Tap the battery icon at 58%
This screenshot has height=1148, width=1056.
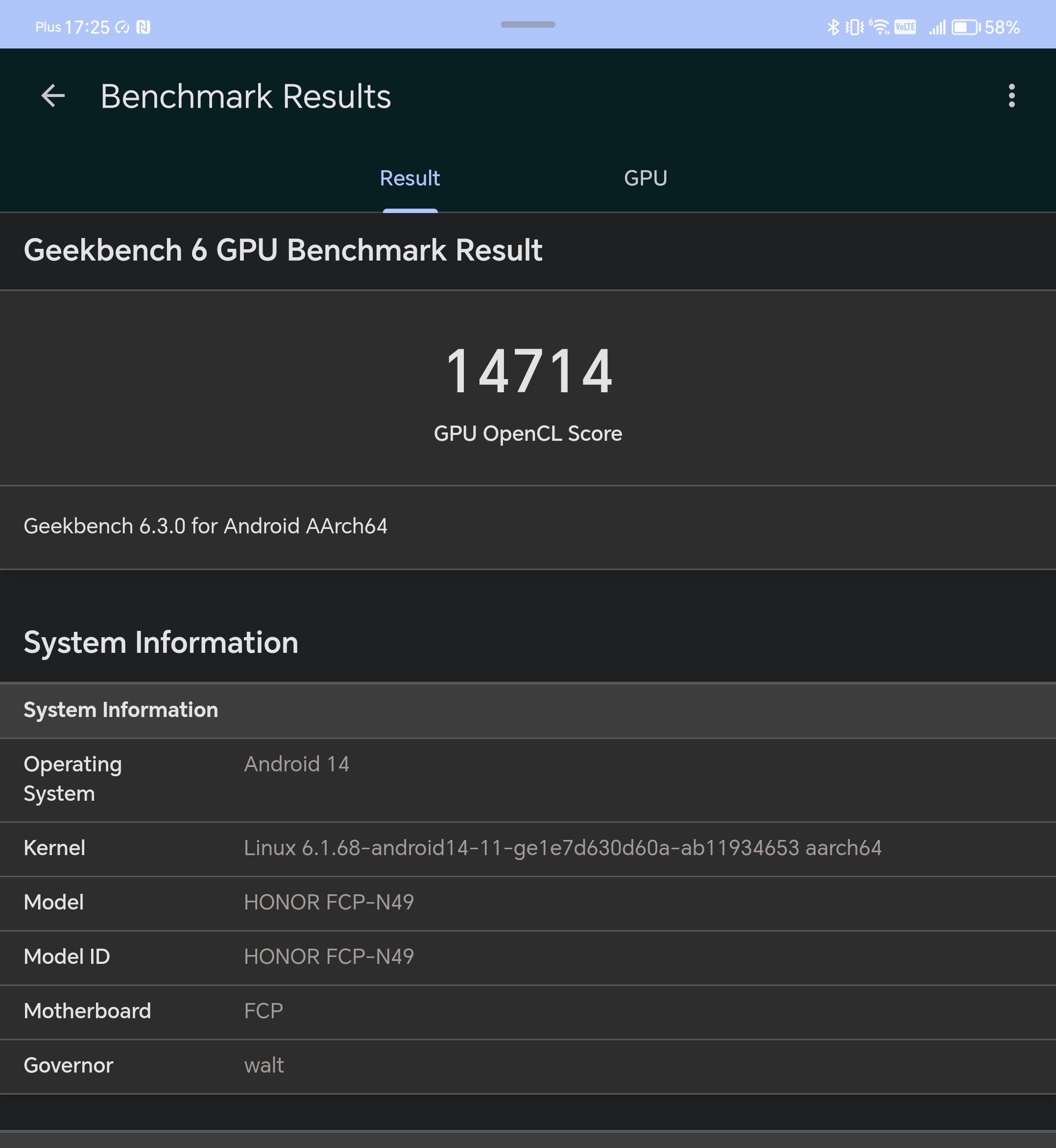pos(966,27)
